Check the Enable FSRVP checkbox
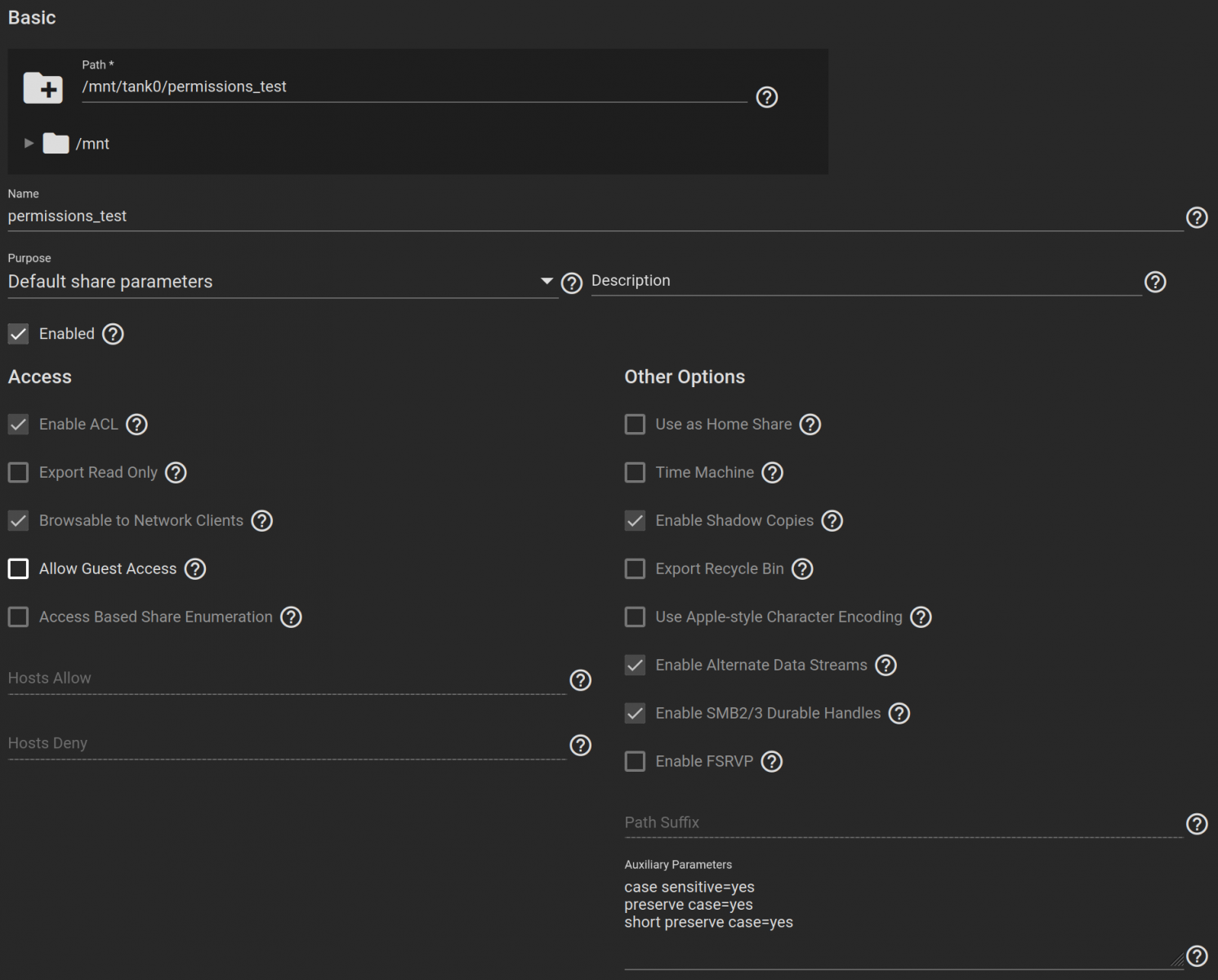This screenshot has width=1218, height=980. 635,762
